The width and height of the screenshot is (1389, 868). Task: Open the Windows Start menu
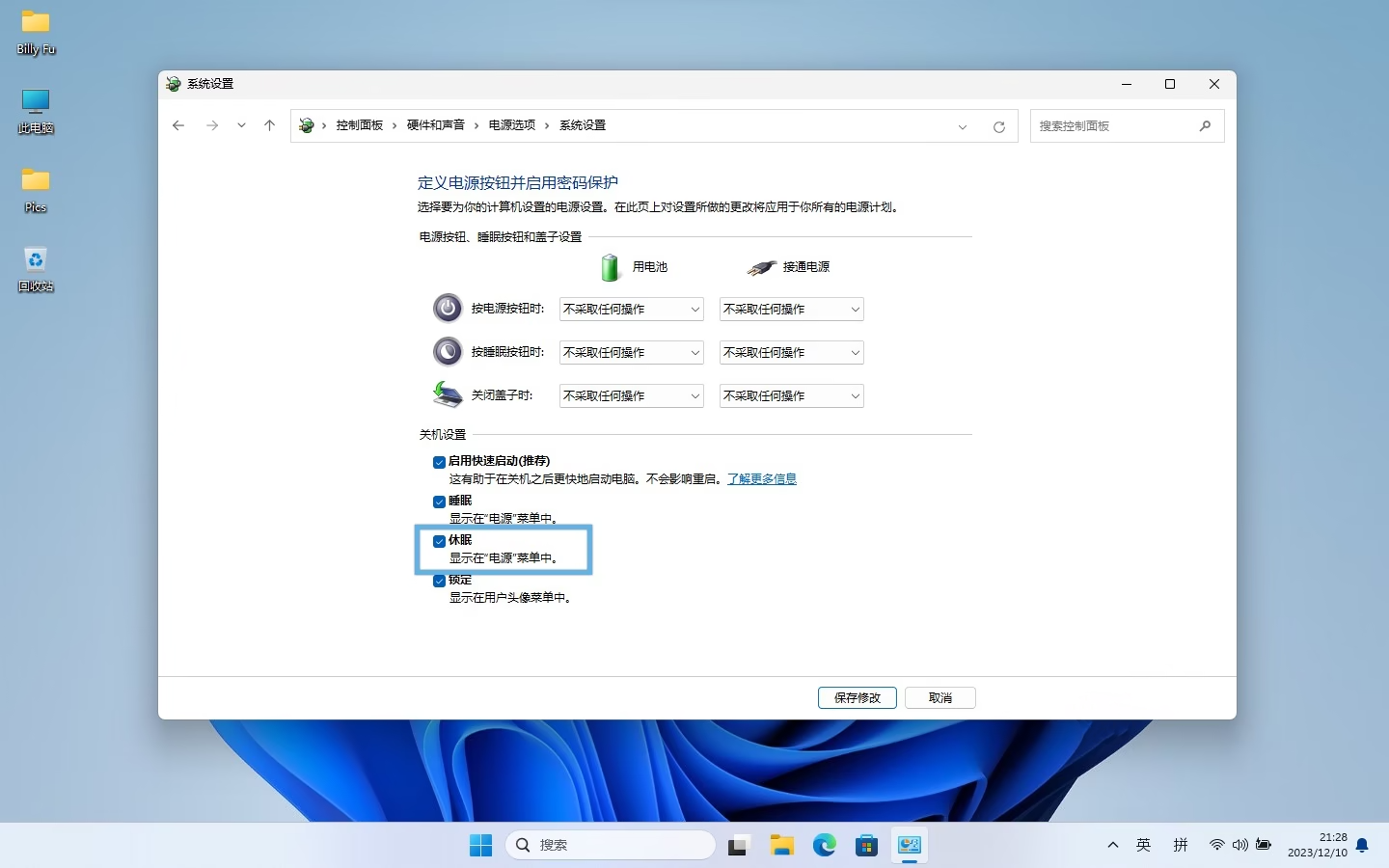pyautogui.click(x=480, y=846)
